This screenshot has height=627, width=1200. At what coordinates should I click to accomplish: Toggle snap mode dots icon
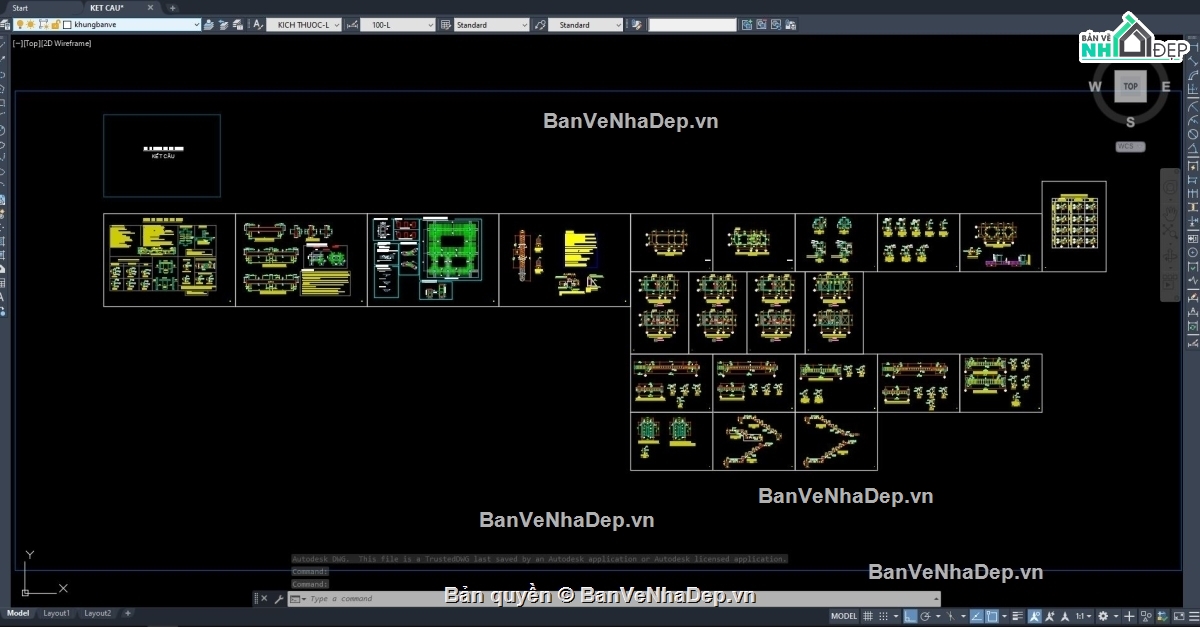coord(883,616)
